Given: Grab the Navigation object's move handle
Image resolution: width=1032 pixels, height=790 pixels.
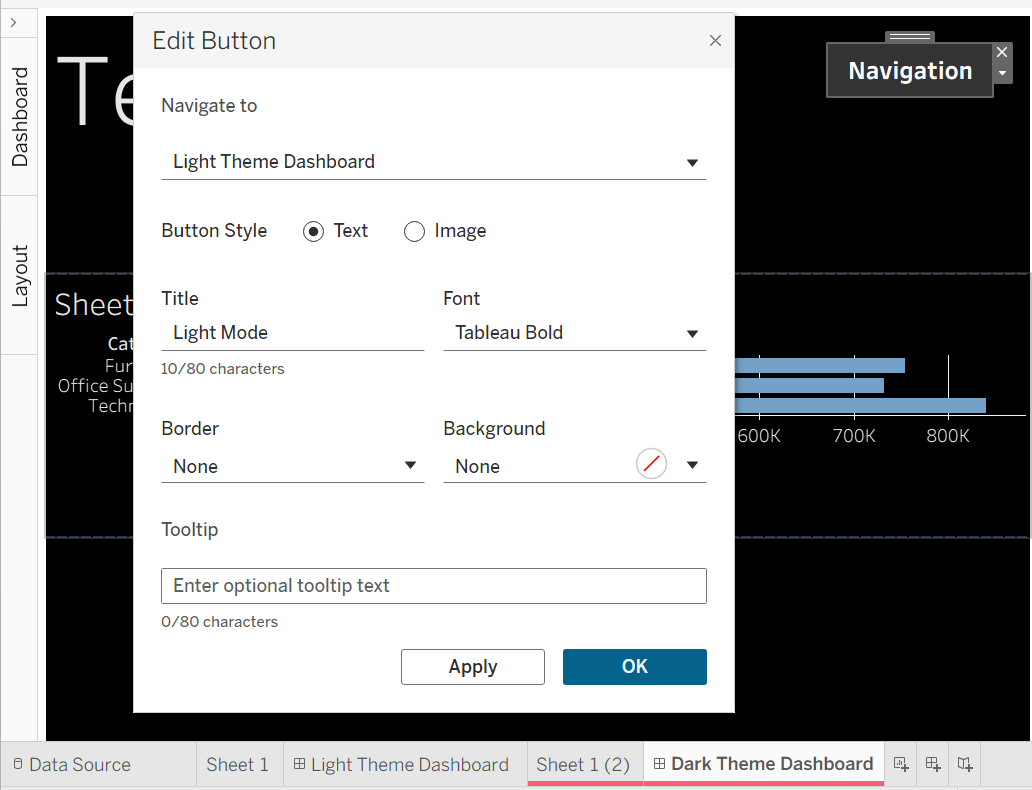Looking at the screenshot, I should 910,37.
